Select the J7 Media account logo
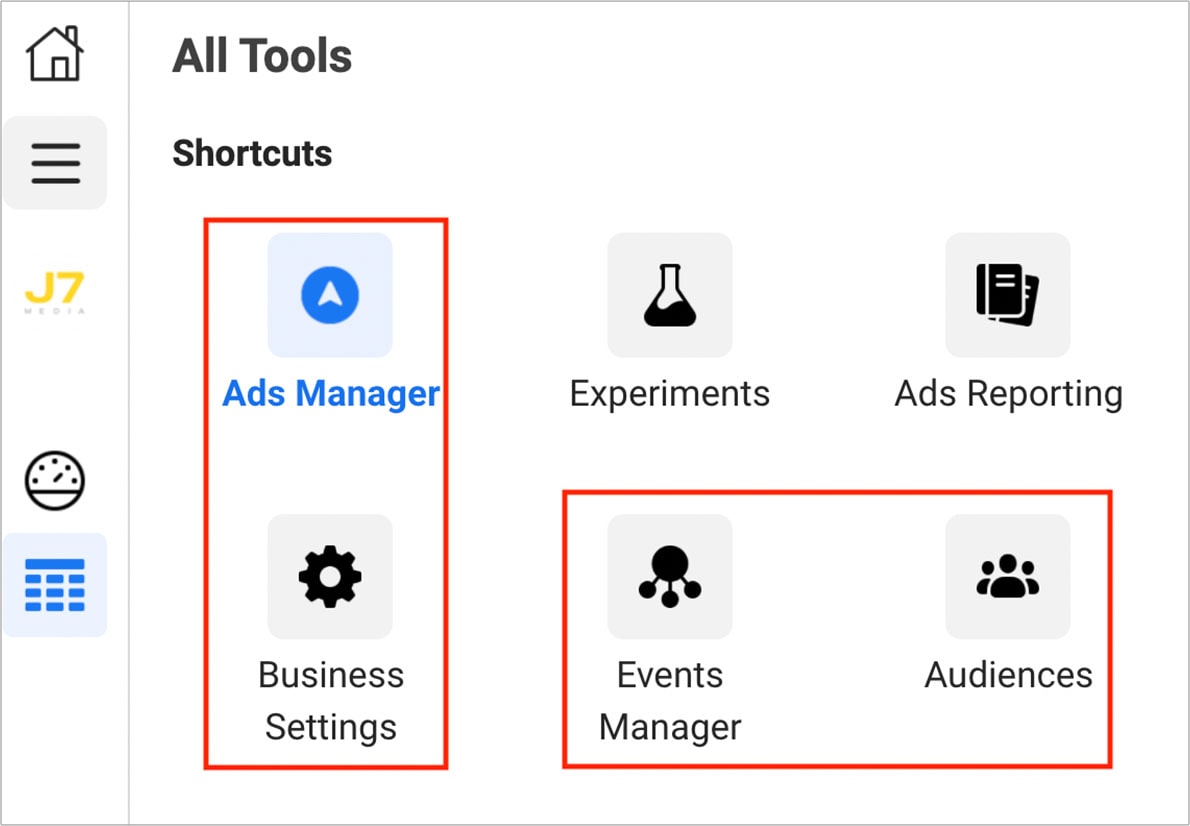Viewport: 1190px width, 826px height. click(x=55, y=292)
